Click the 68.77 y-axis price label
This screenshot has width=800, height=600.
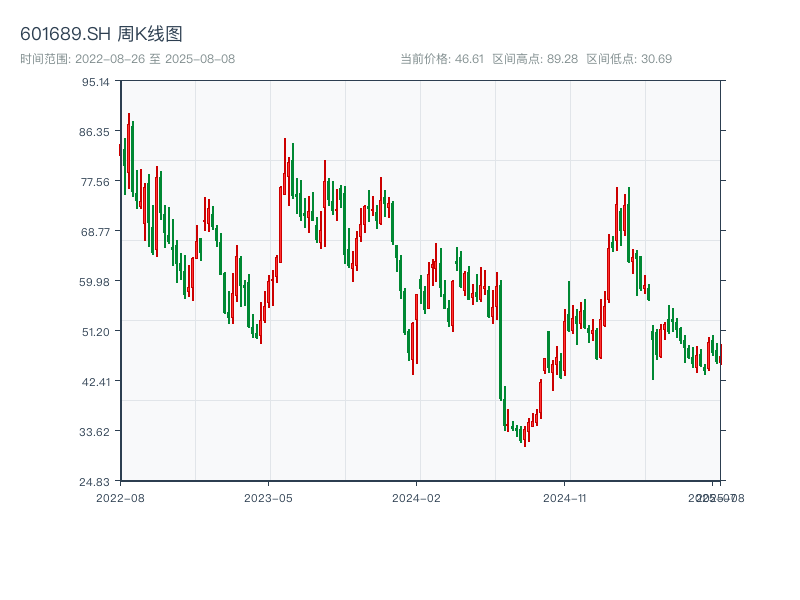(96, 232)
